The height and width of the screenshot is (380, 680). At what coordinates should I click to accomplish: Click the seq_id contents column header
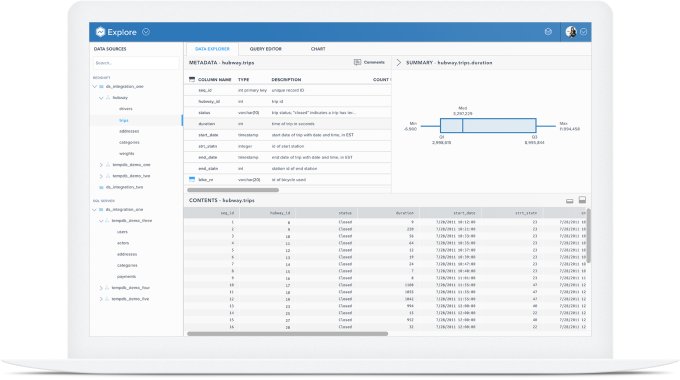(212, 213)
